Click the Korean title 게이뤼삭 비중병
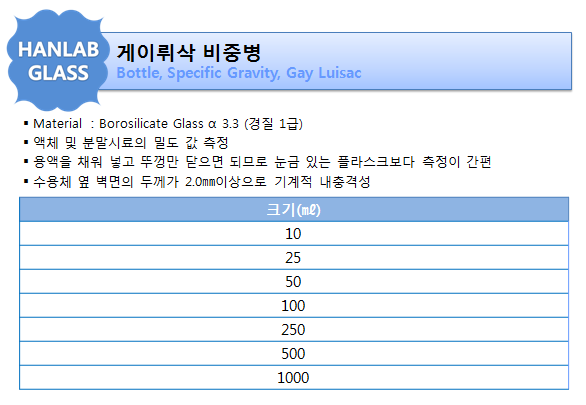 click(x=189, y=53)
